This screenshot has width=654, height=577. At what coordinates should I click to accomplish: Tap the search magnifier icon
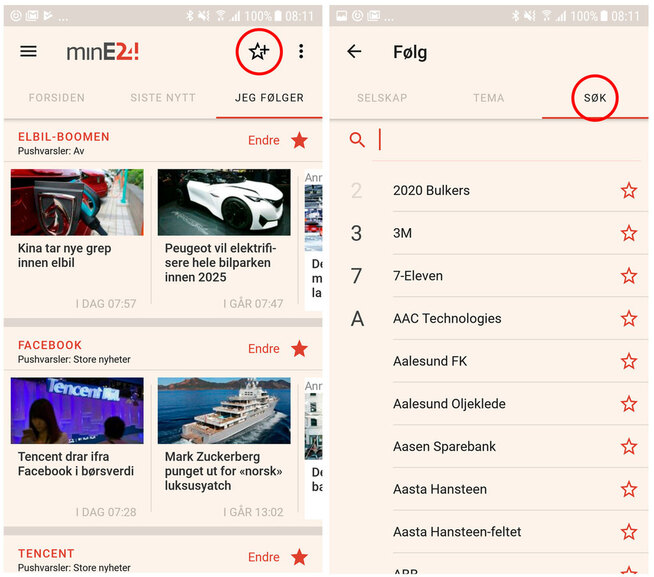357,140
